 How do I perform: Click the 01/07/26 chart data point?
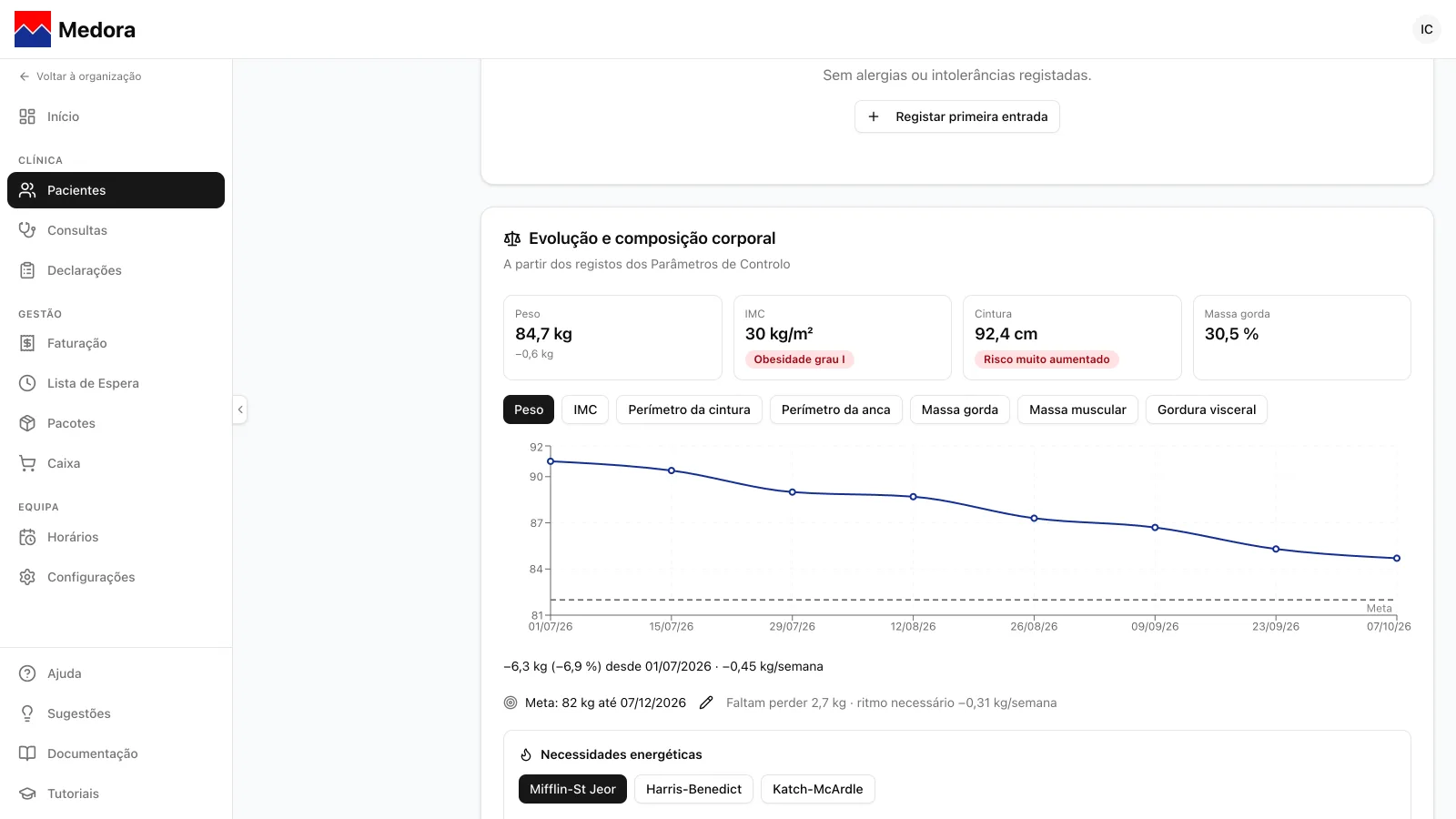coord(551,461)
